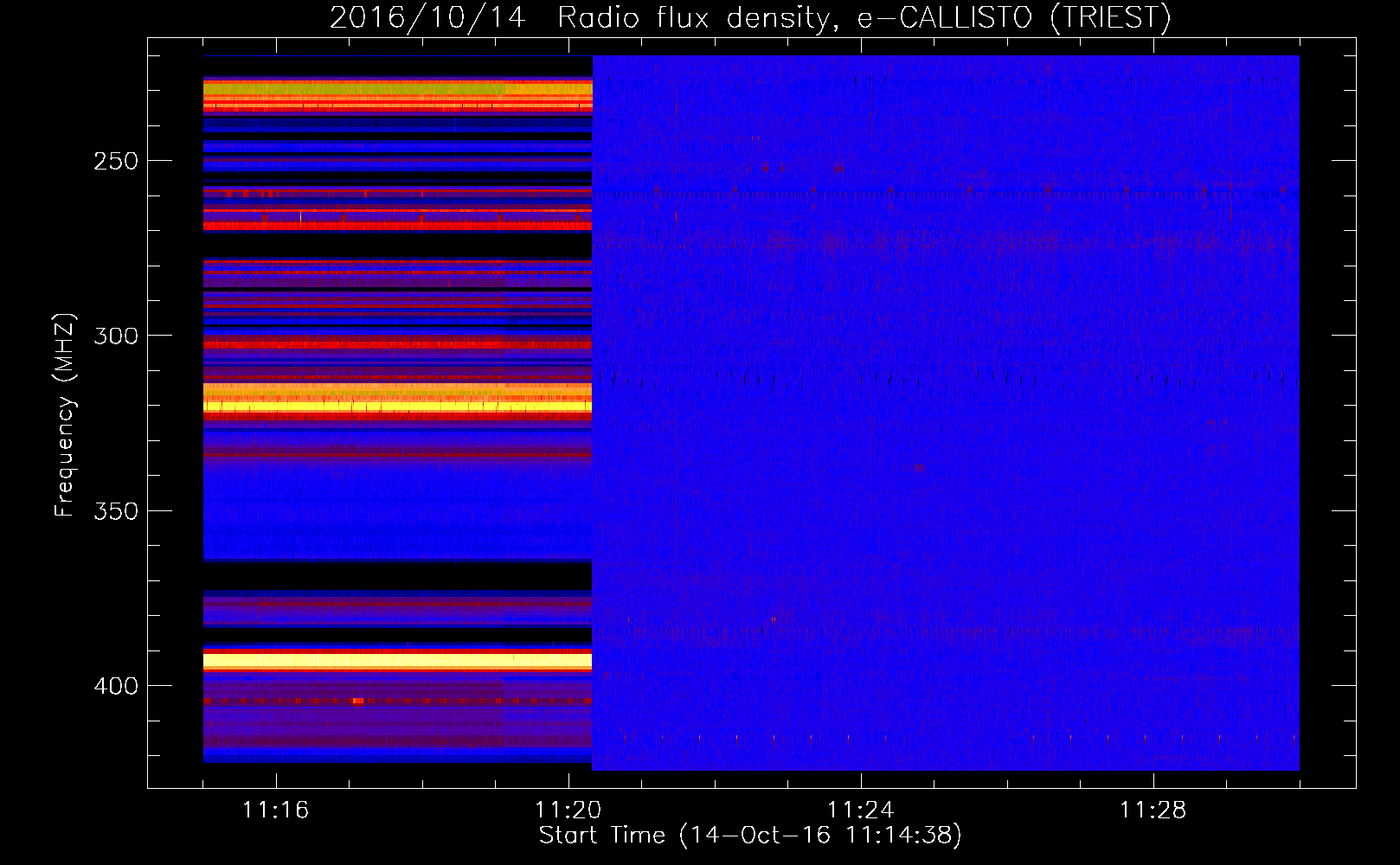Select the 300 frequency tick label
Image resolution: width=1400 pixels, height=865 pixels.
point(116,336)
